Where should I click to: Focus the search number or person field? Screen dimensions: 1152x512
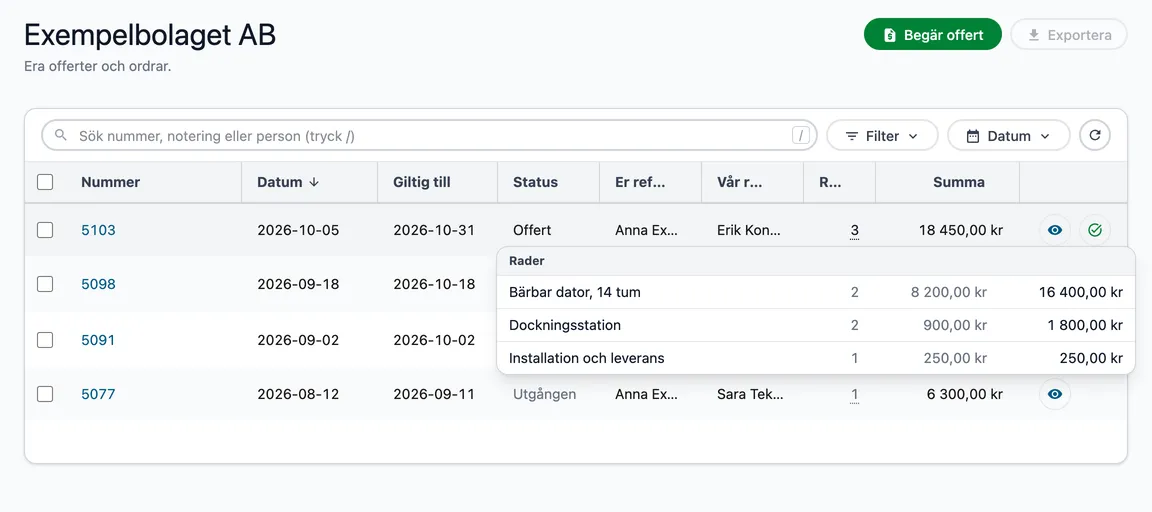coord(429,136)
